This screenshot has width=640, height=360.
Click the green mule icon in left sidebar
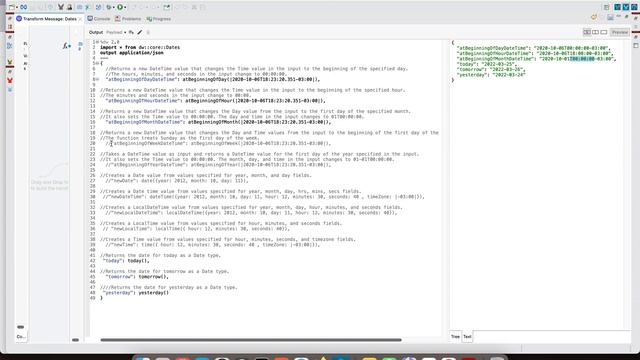click(10, 62)
